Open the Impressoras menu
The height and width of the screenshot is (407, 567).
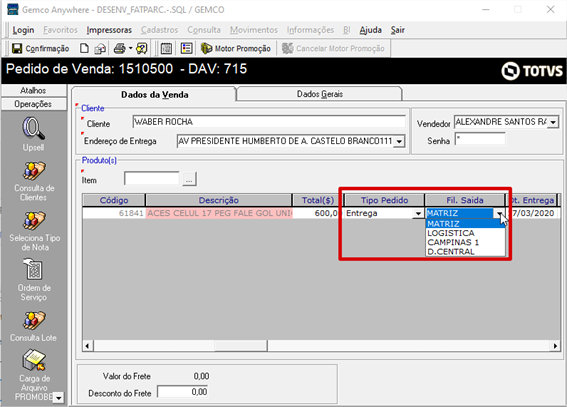coord(109,30)
